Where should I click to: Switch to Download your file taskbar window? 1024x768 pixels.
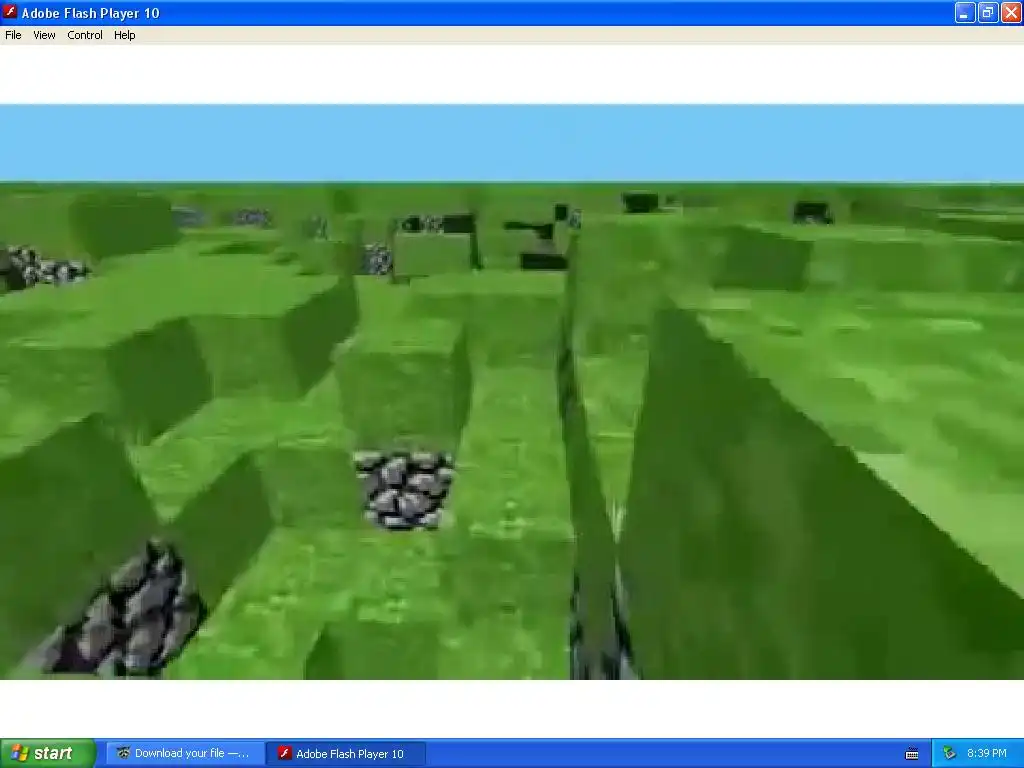click(185, 753)
